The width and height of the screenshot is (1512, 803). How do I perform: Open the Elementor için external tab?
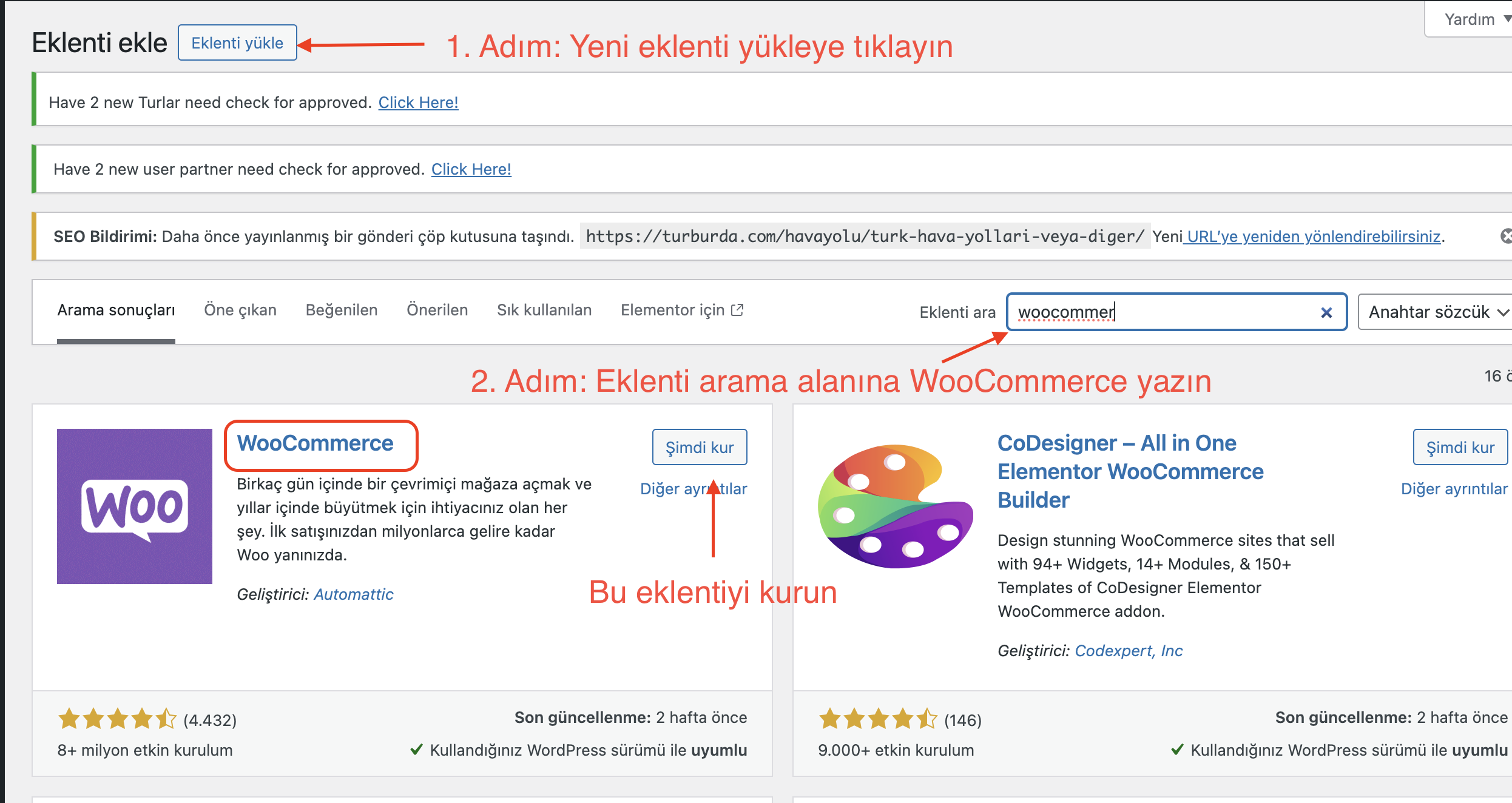(682, 311)
